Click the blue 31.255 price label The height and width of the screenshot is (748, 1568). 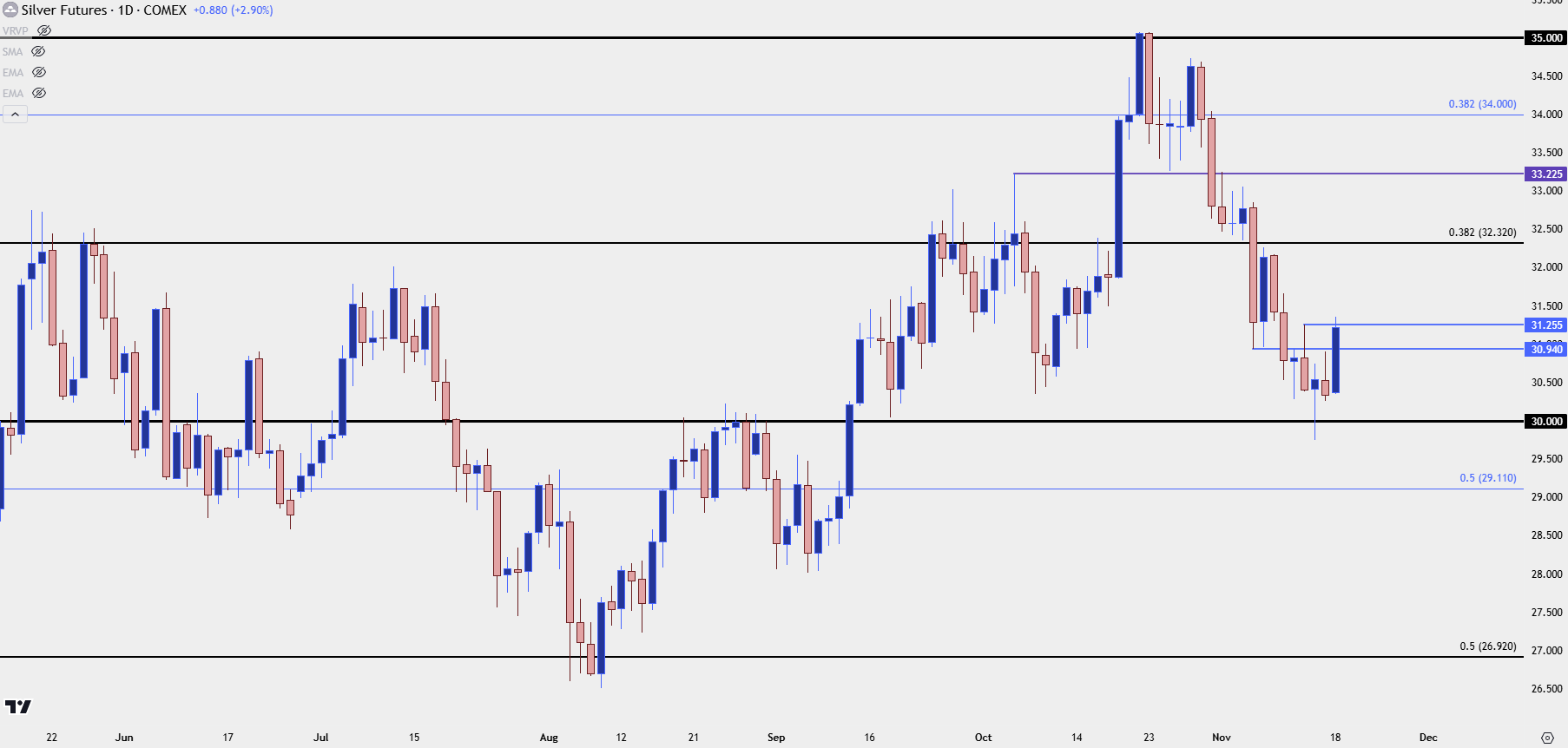1545,325
